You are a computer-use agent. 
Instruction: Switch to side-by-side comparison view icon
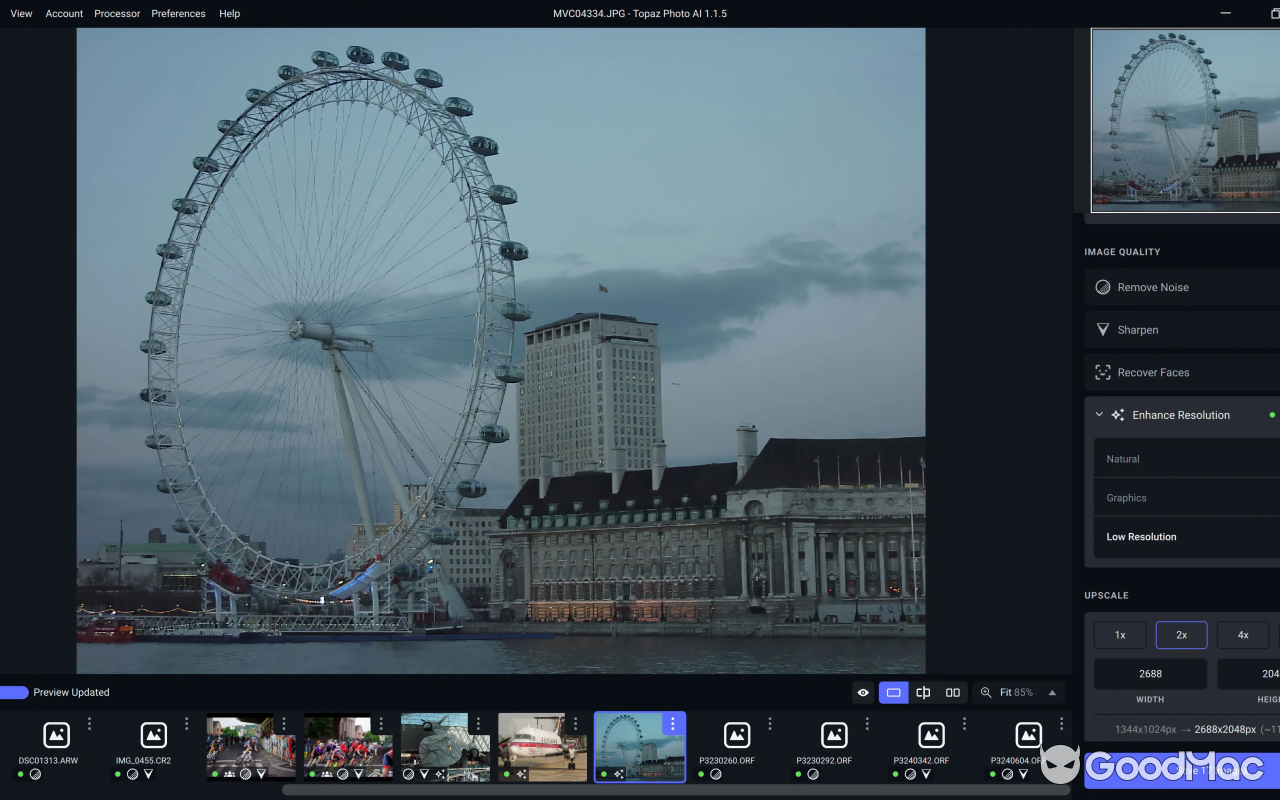click(x=952, y=692)
